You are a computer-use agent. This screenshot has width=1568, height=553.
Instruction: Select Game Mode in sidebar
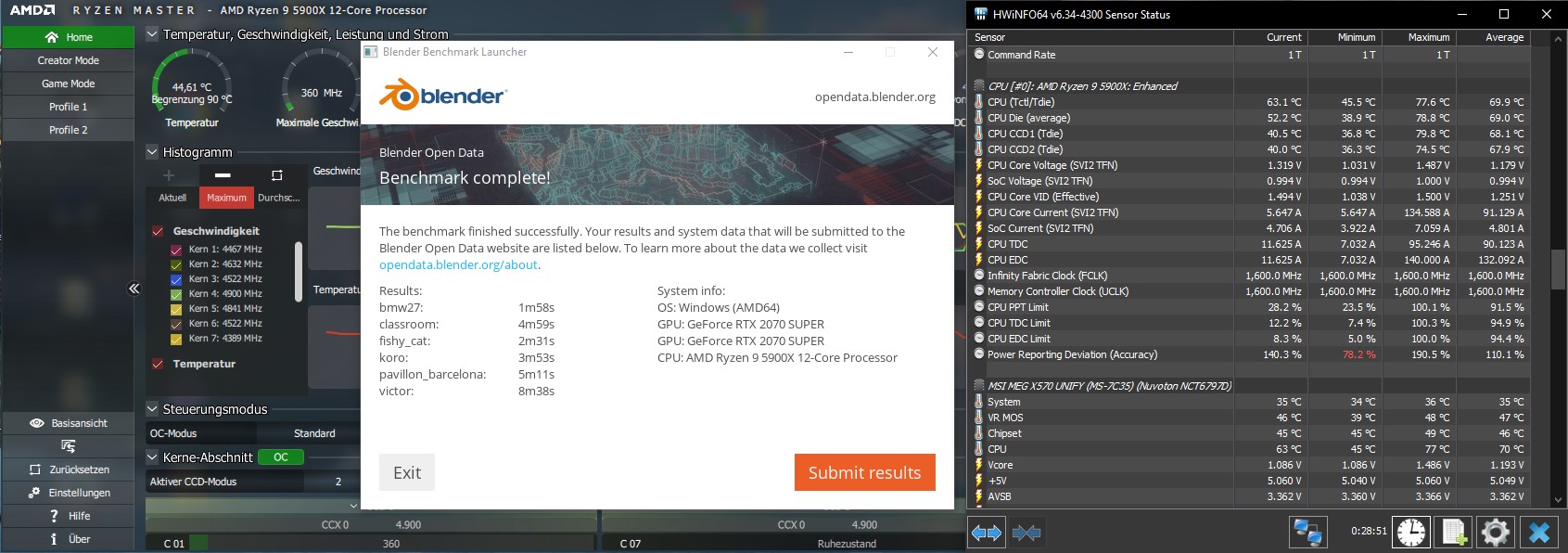69,84
